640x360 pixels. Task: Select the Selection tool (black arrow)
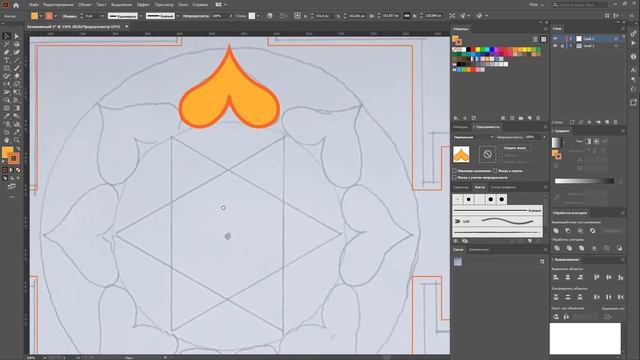click(x=7, y=36)
